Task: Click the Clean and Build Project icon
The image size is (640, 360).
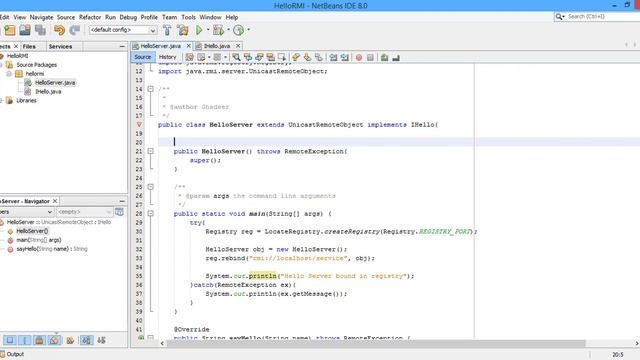Action: [182, 30]
